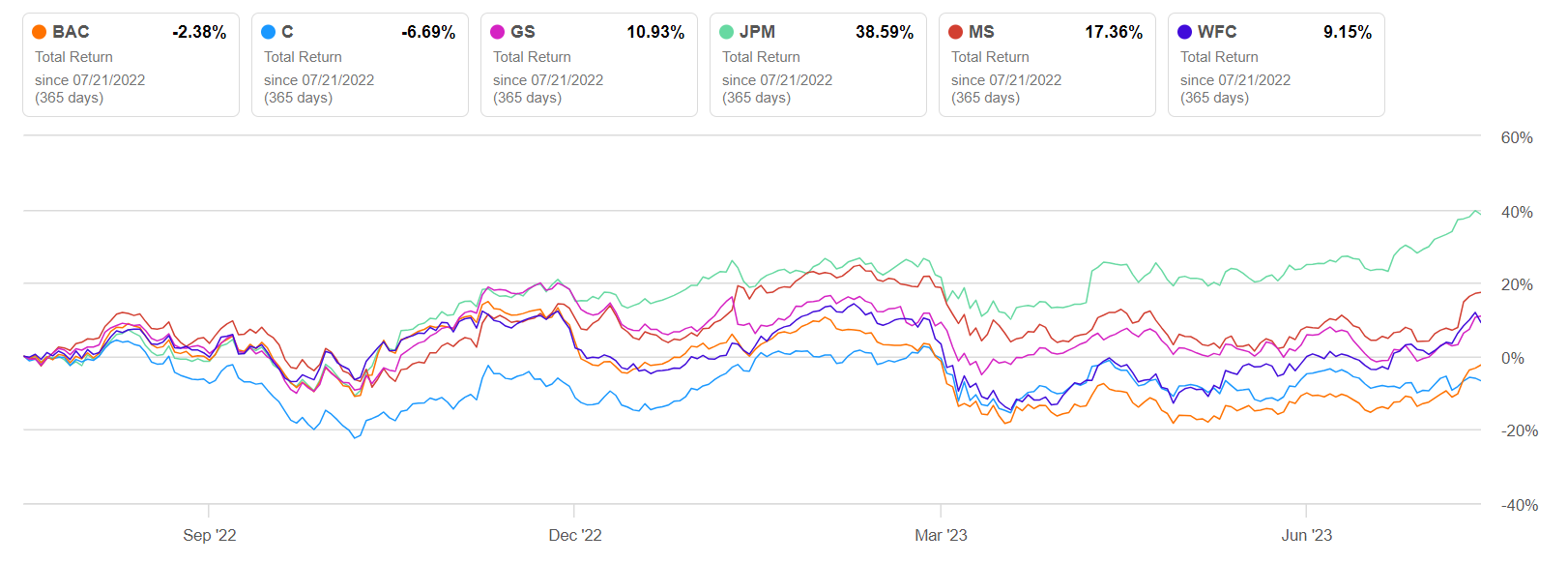
Task: Click the purple WFC legend dot
Action: pyautogui.click(x=1185, y=32)
